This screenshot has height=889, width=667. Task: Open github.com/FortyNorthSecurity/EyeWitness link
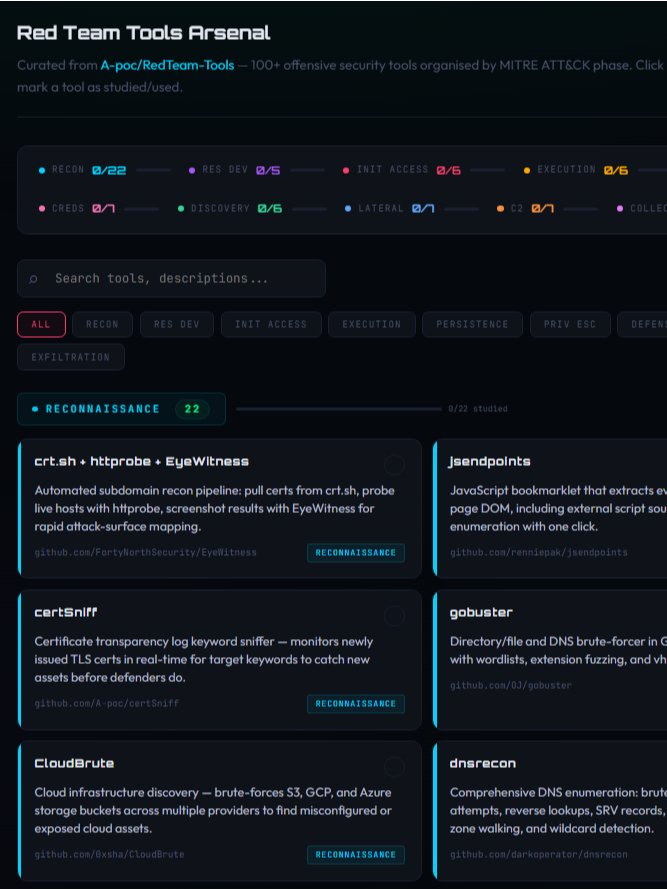coord(145,552)
